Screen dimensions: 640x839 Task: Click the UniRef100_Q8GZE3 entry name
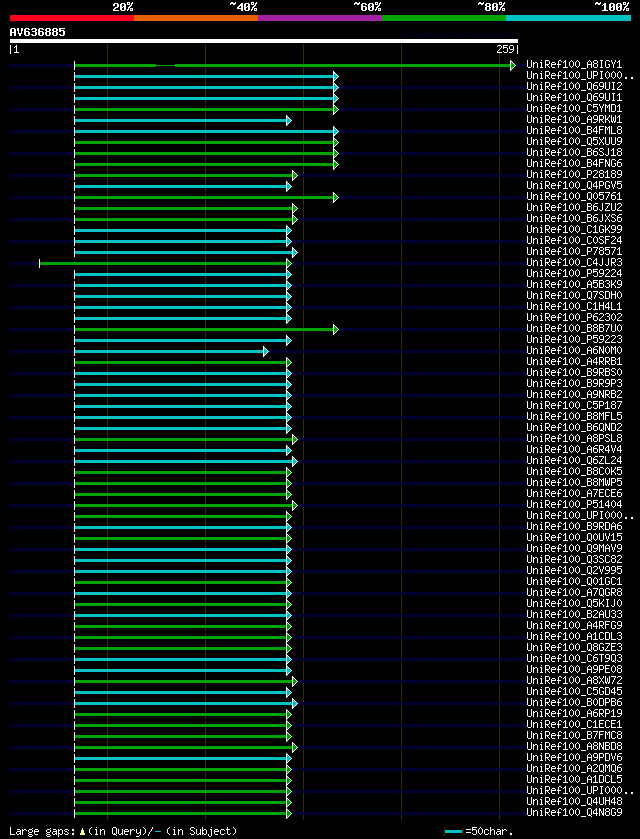(574, 647)
